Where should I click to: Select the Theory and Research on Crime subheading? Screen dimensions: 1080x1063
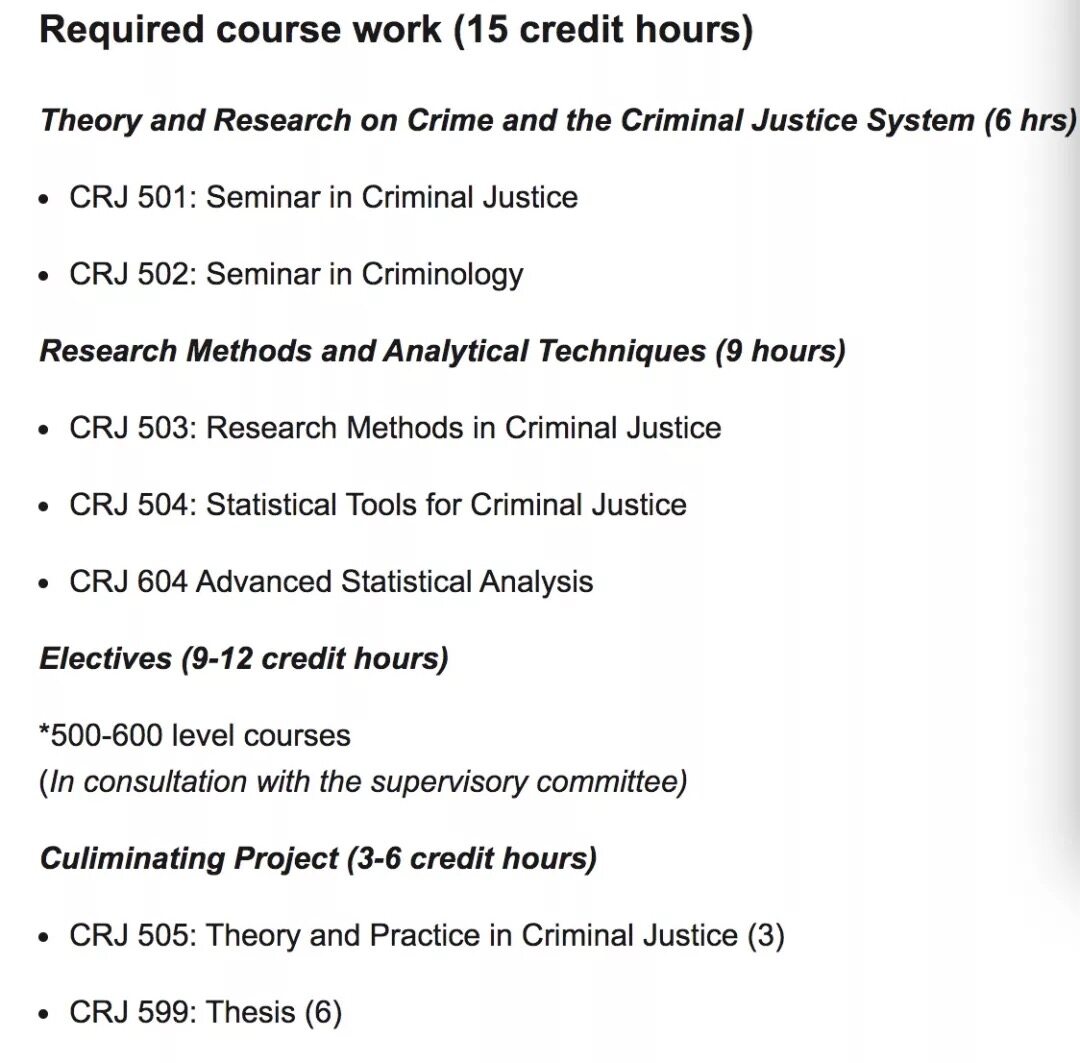(559, 121)
